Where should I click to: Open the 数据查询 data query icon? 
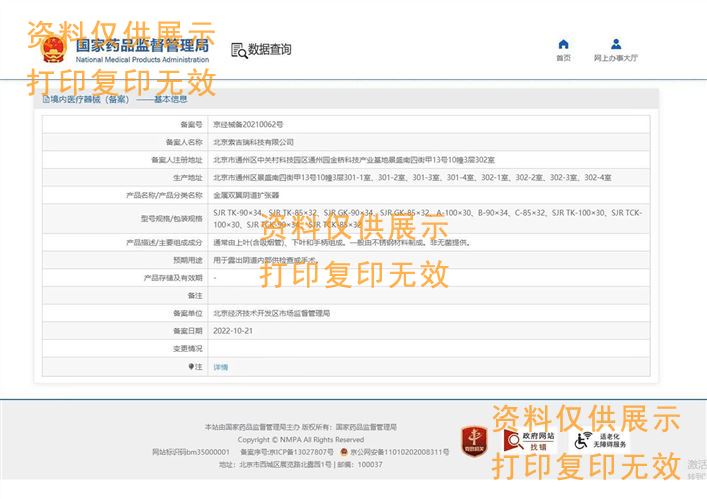[x=238, y=50]
